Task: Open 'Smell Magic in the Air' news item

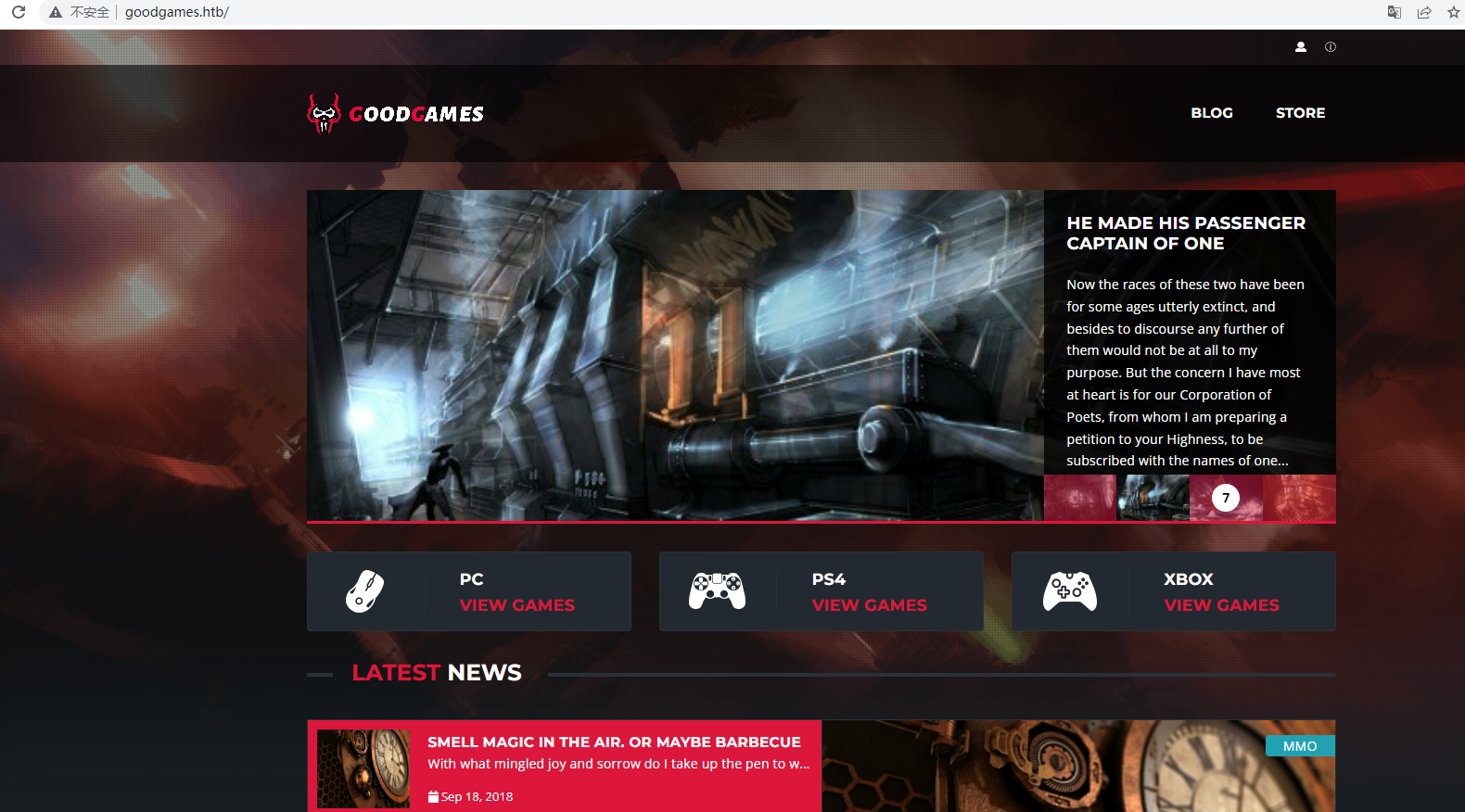Action: [614, 742]
